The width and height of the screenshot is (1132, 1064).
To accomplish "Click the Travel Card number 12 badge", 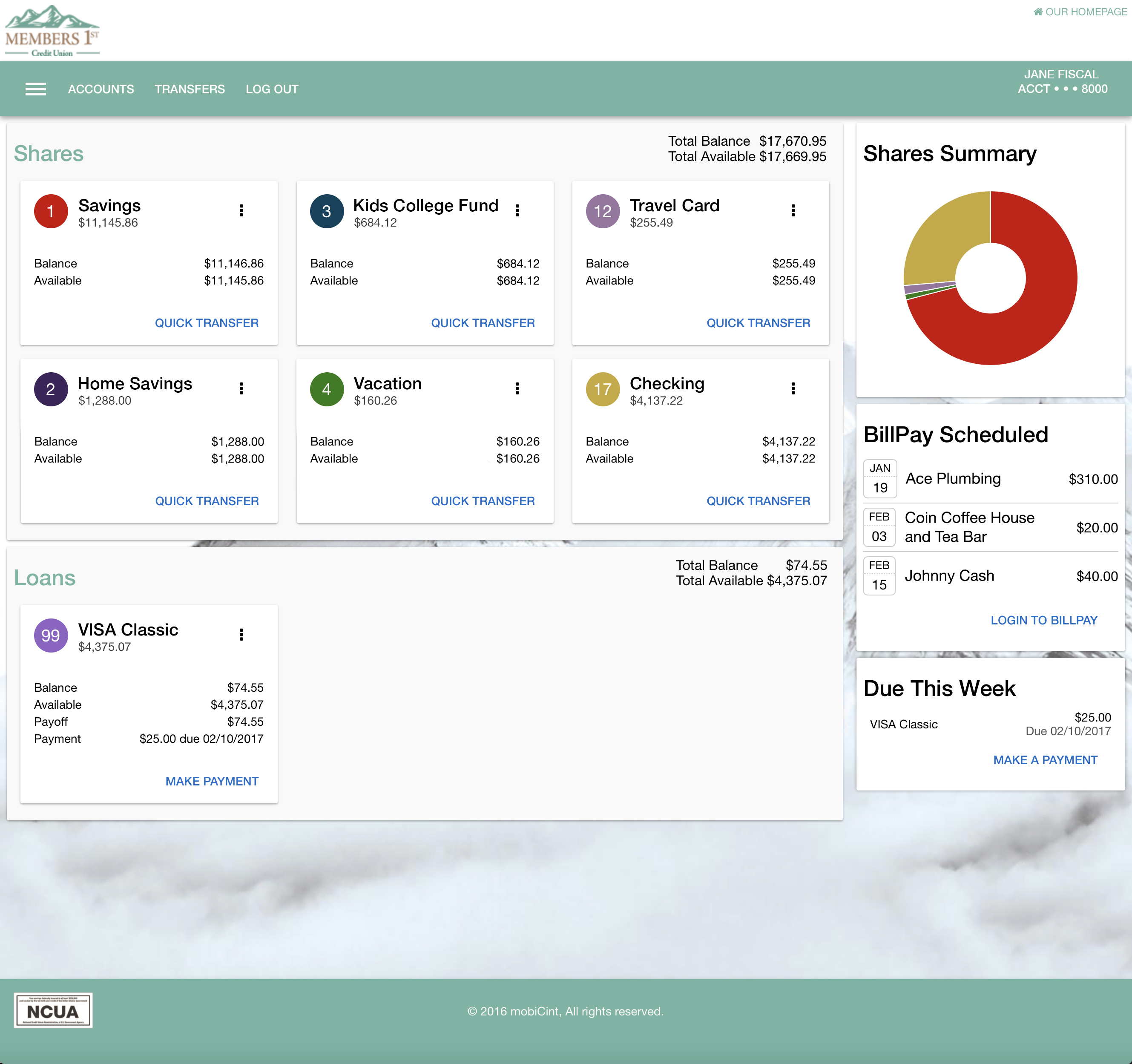I will [603, 211].
